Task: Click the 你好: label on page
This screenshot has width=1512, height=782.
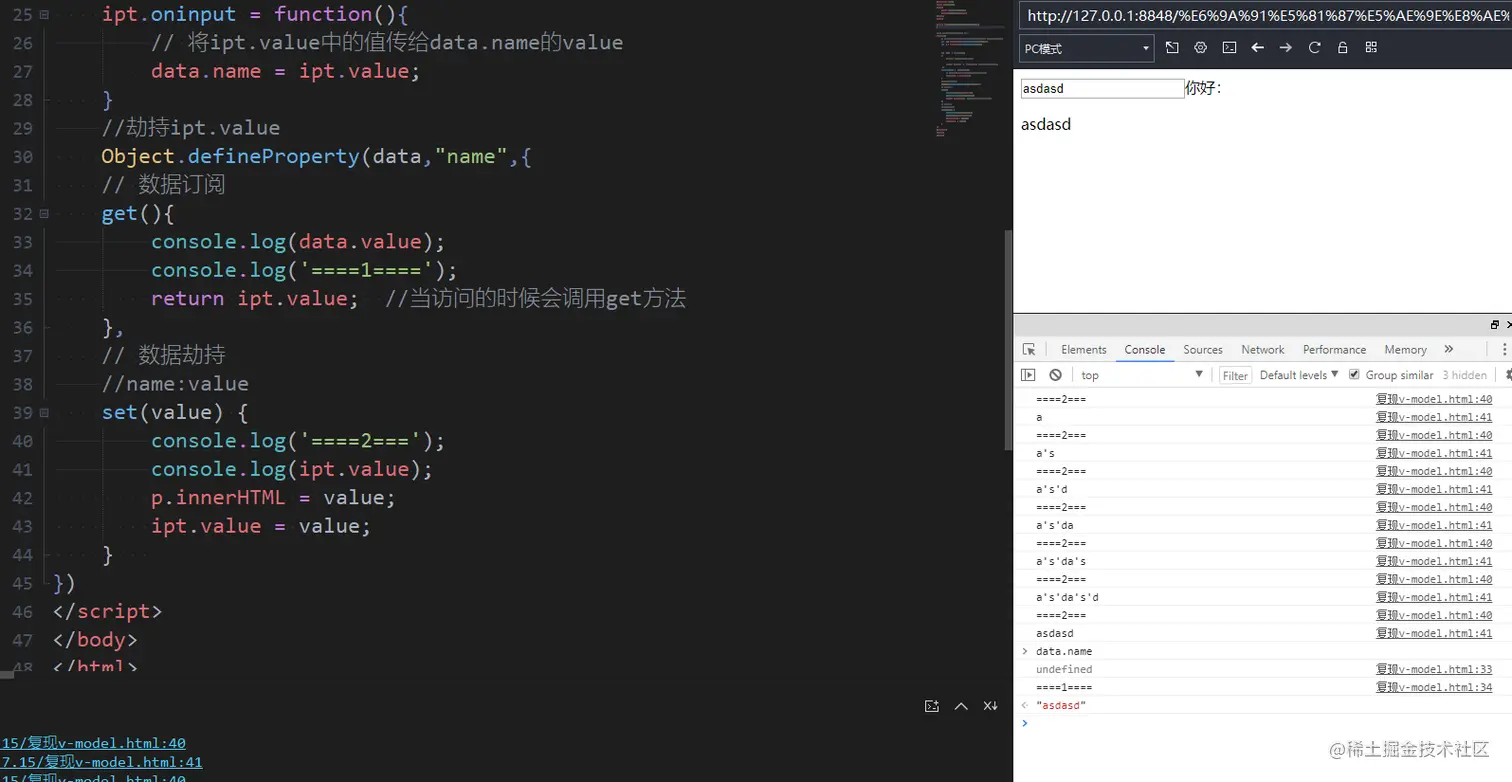Action: point(1203,88)
